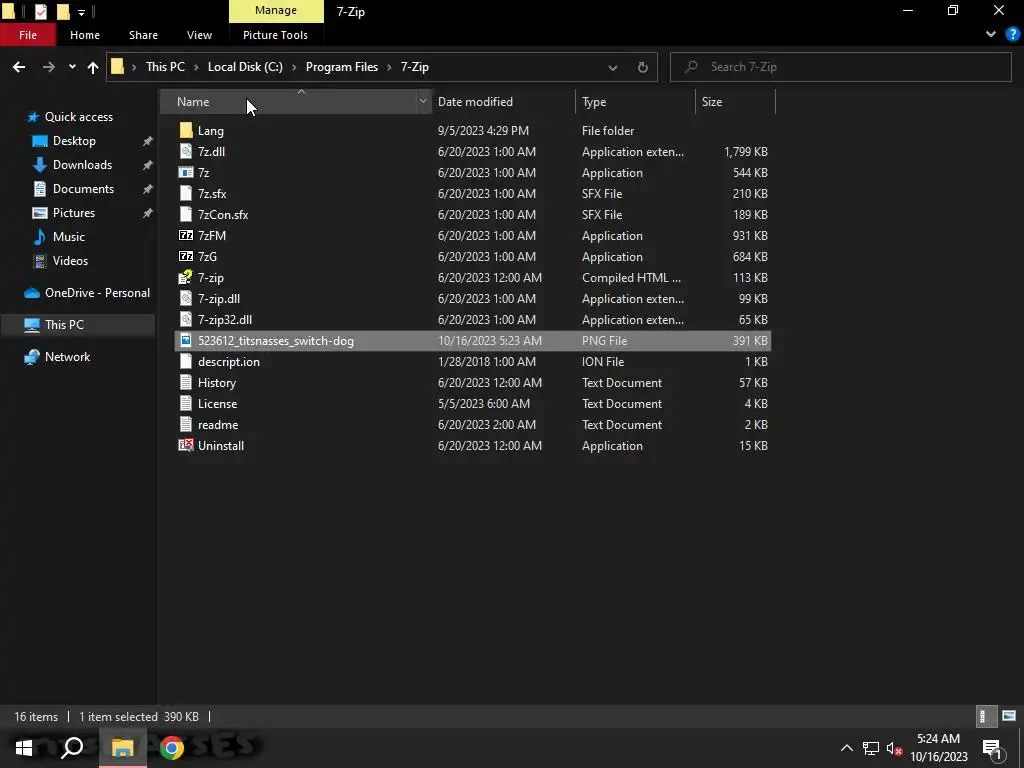This screenshot has width=1024, height=768.
Task: Go up one folder level
Action: [93, 67]
